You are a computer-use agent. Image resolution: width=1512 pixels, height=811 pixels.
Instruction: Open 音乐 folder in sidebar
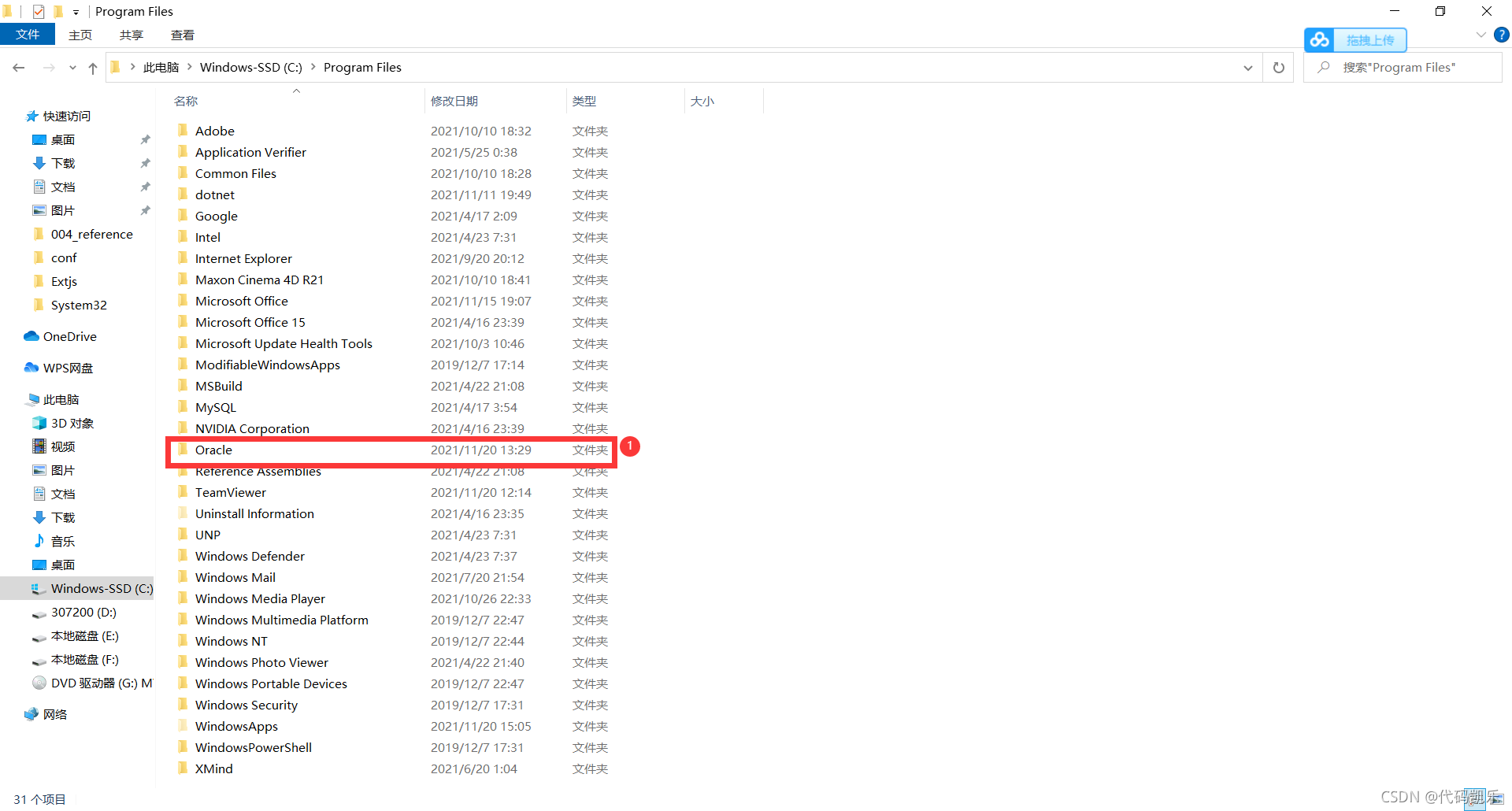click(x=54, y=541)
